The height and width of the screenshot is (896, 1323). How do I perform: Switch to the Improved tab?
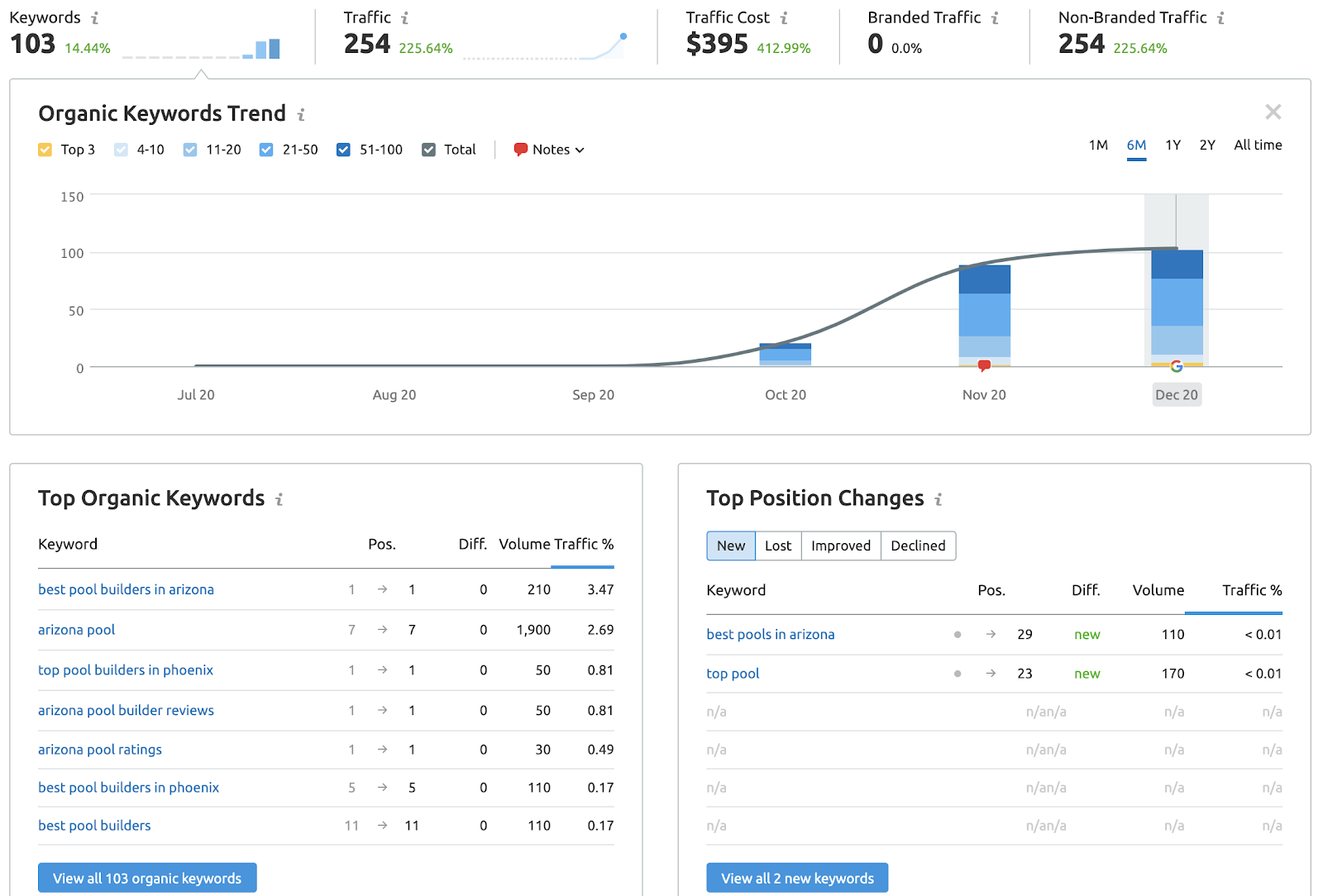(x=841, y=546)
